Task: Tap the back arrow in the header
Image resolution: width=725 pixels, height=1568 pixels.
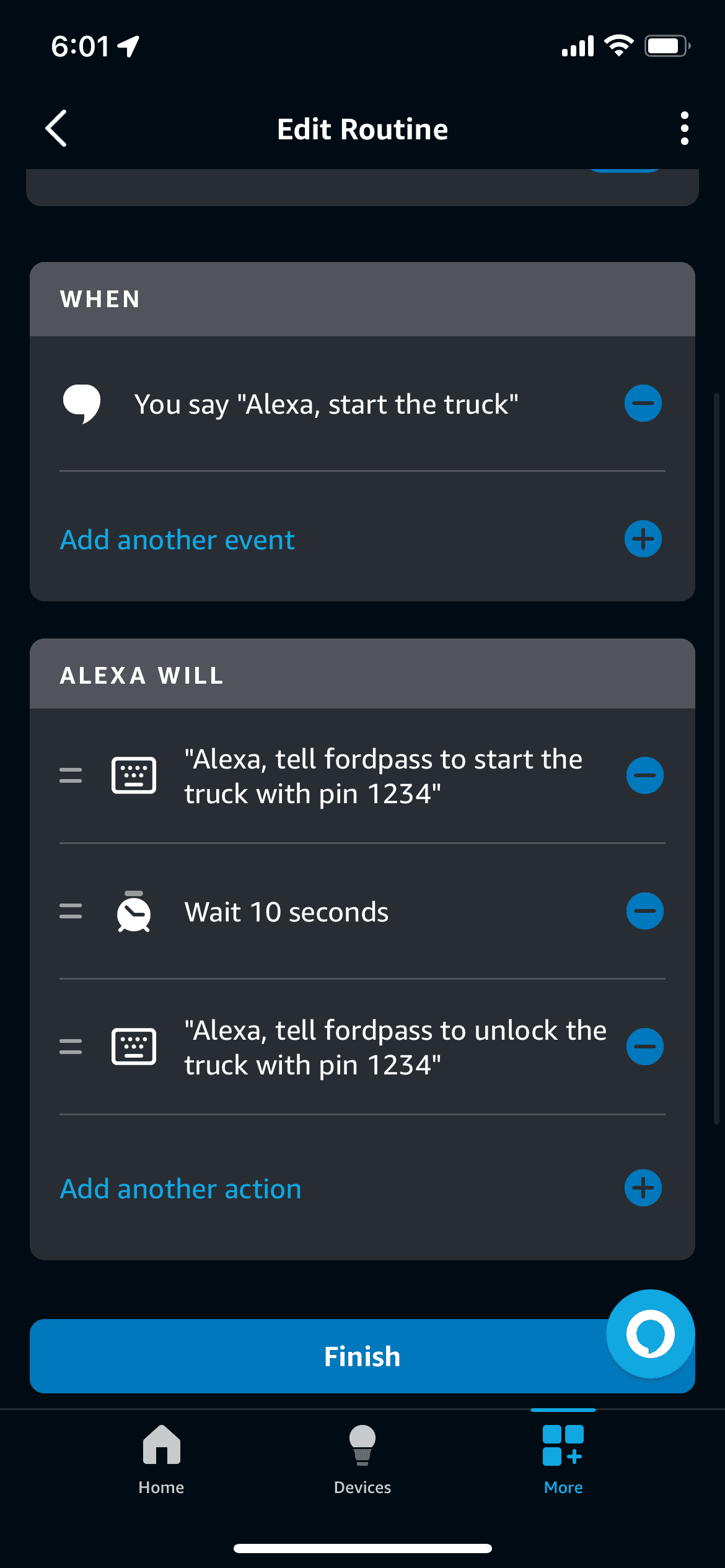Action: (56, 129)
